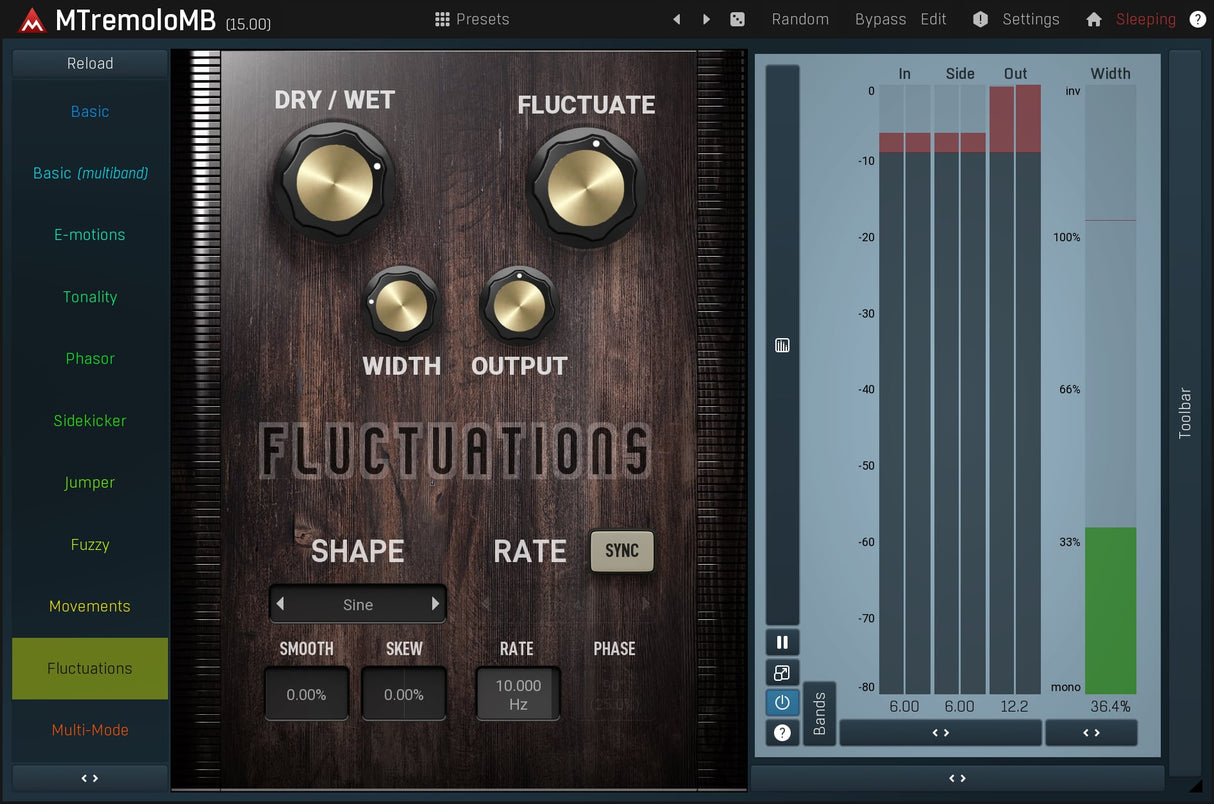
Task: Open the Sine shape selector
Action: point(357,604)
